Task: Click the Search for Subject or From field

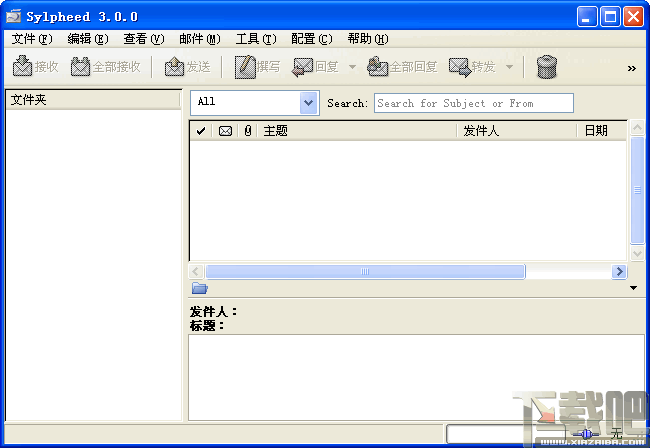Action: [474, 103]
